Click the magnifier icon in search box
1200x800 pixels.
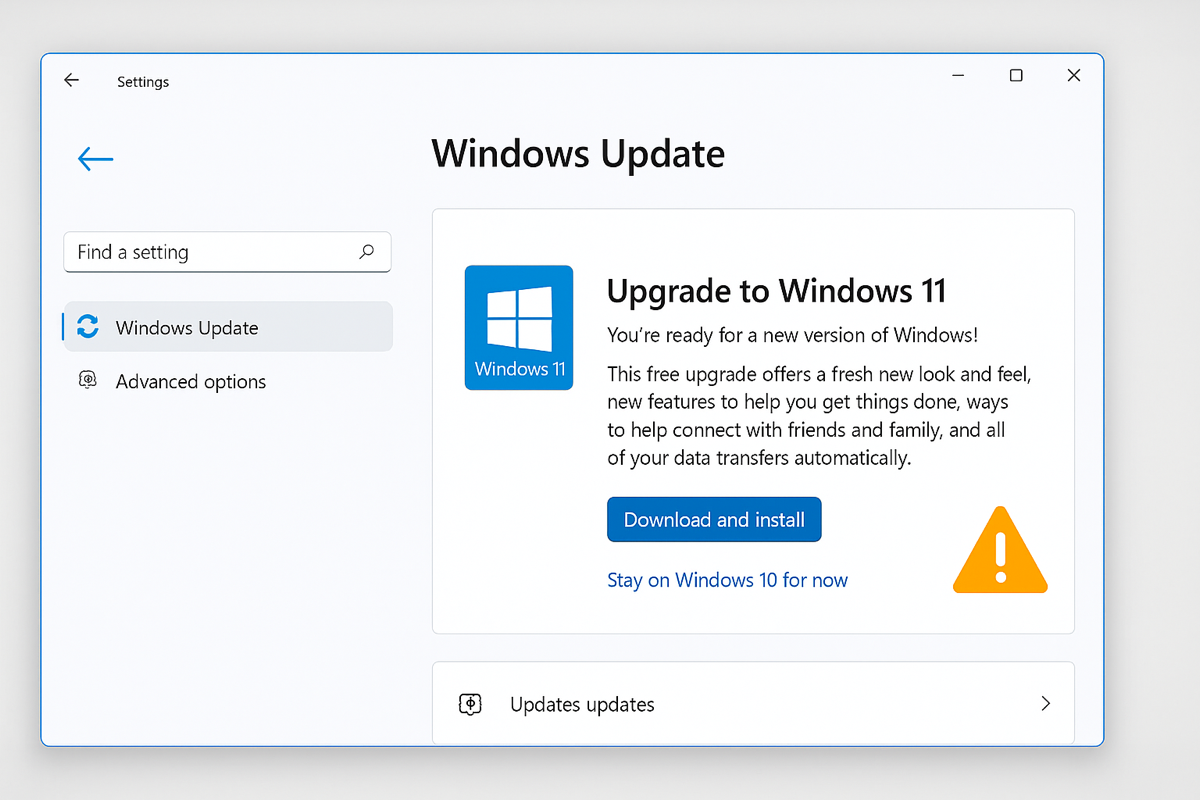tap(367, 252)
